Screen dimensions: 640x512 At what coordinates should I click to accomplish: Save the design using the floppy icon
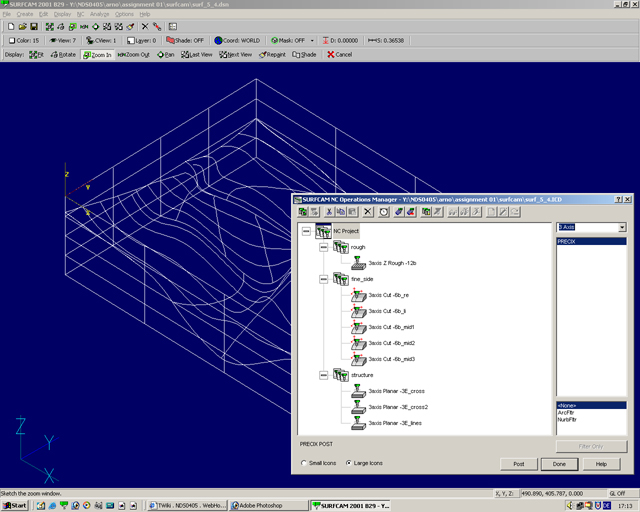pyautogui.click(x=34, y=27)
